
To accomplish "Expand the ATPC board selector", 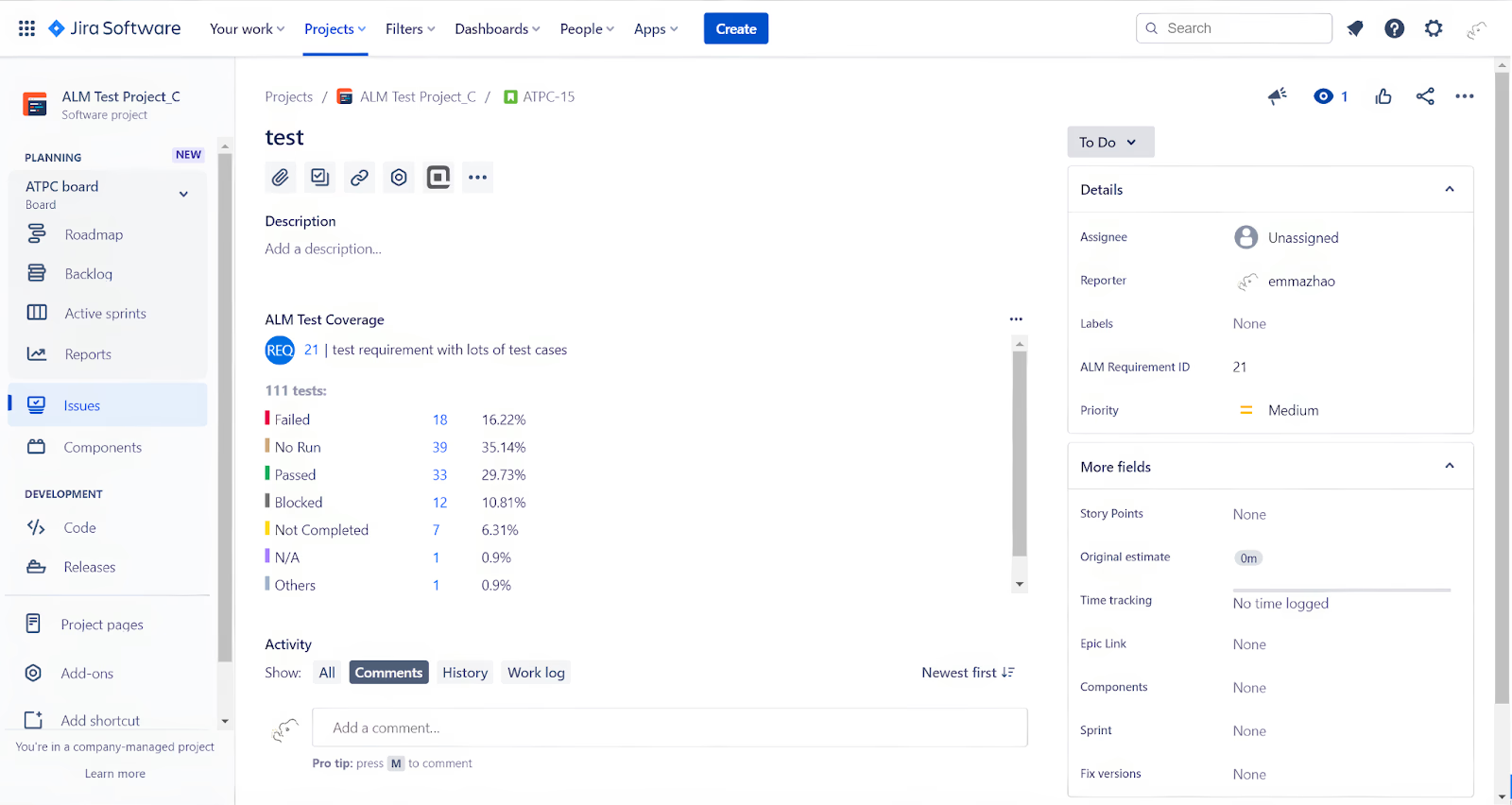I will click(183, 194).
